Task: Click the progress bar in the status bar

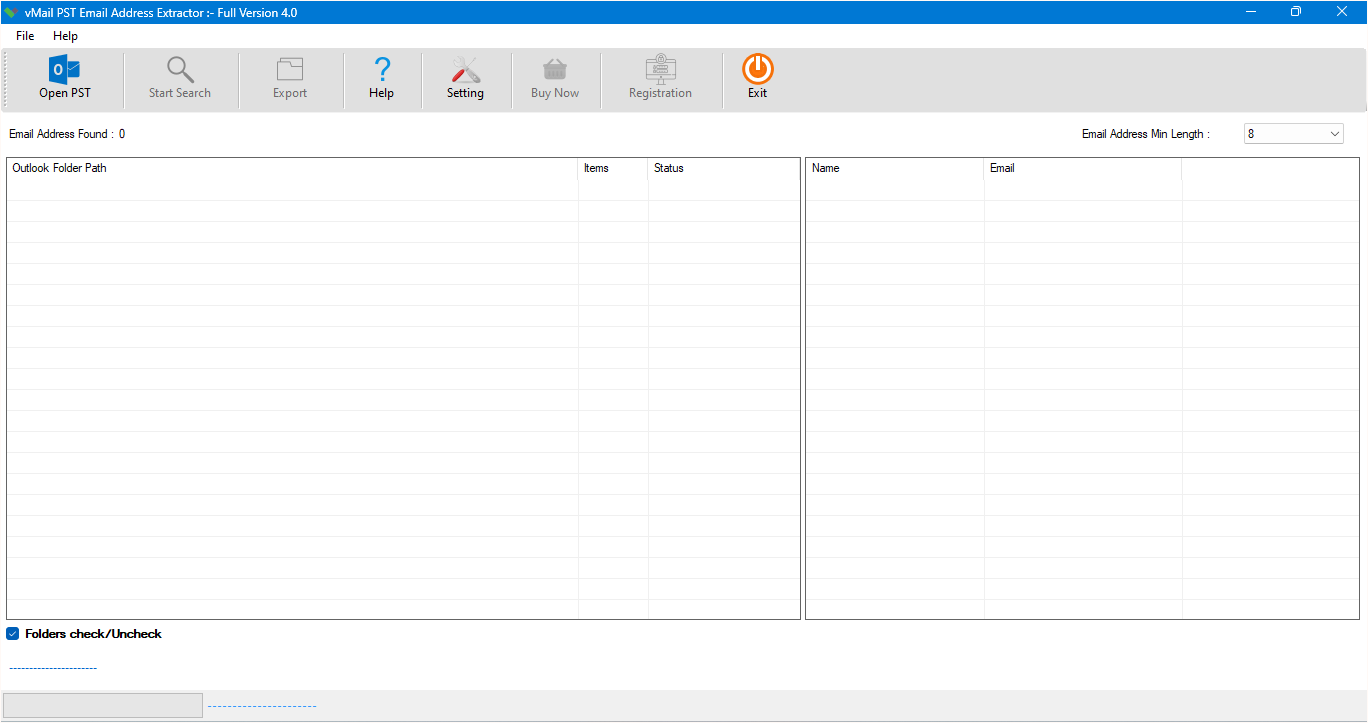Action: (x=103, y=705)
